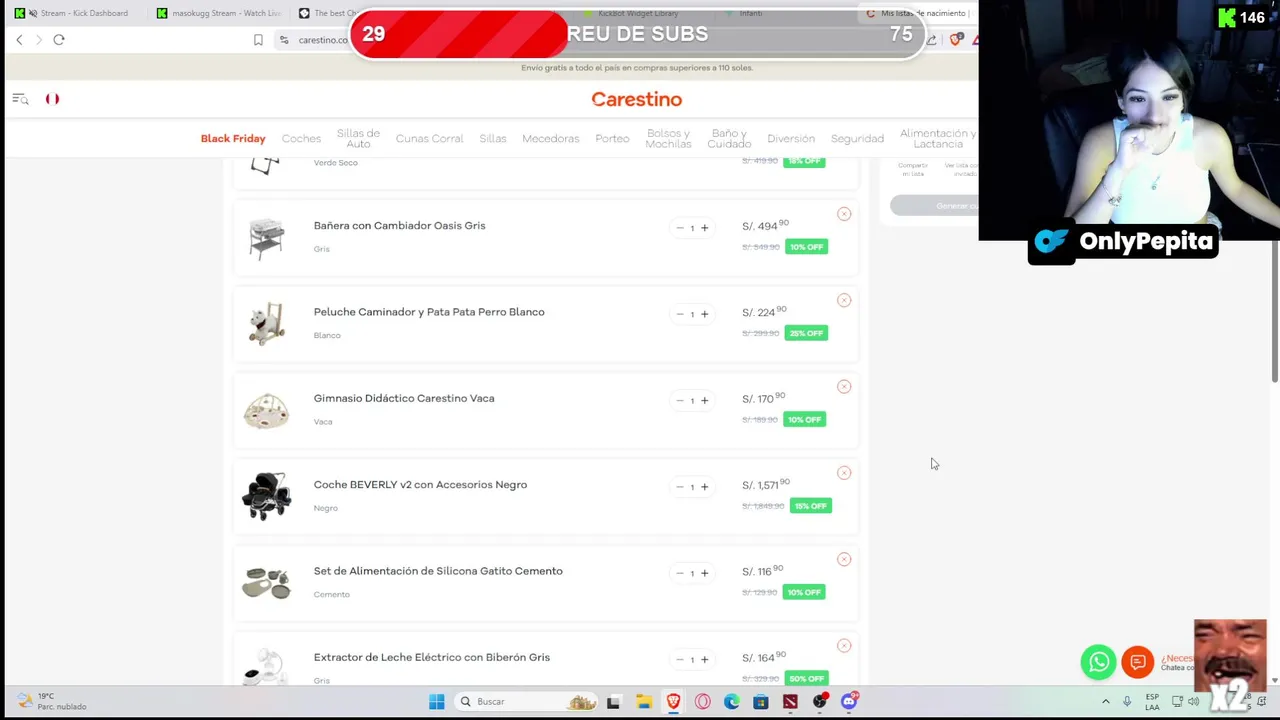The image size is (1280, 720).
Task: Click Extractor de Leche Eléctrico con Biberón title
Action: click(432, 657)
